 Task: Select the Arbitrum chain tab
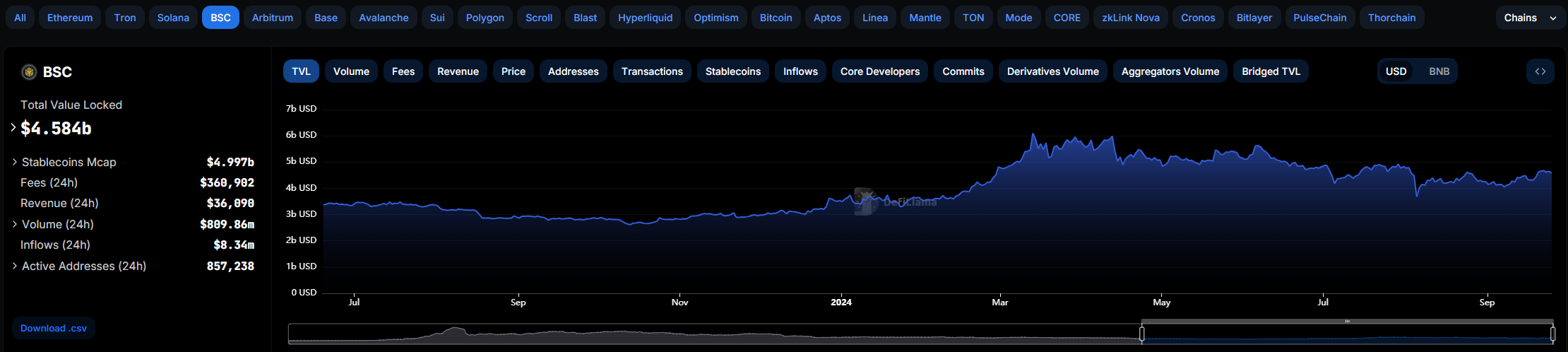click(273, 18)
